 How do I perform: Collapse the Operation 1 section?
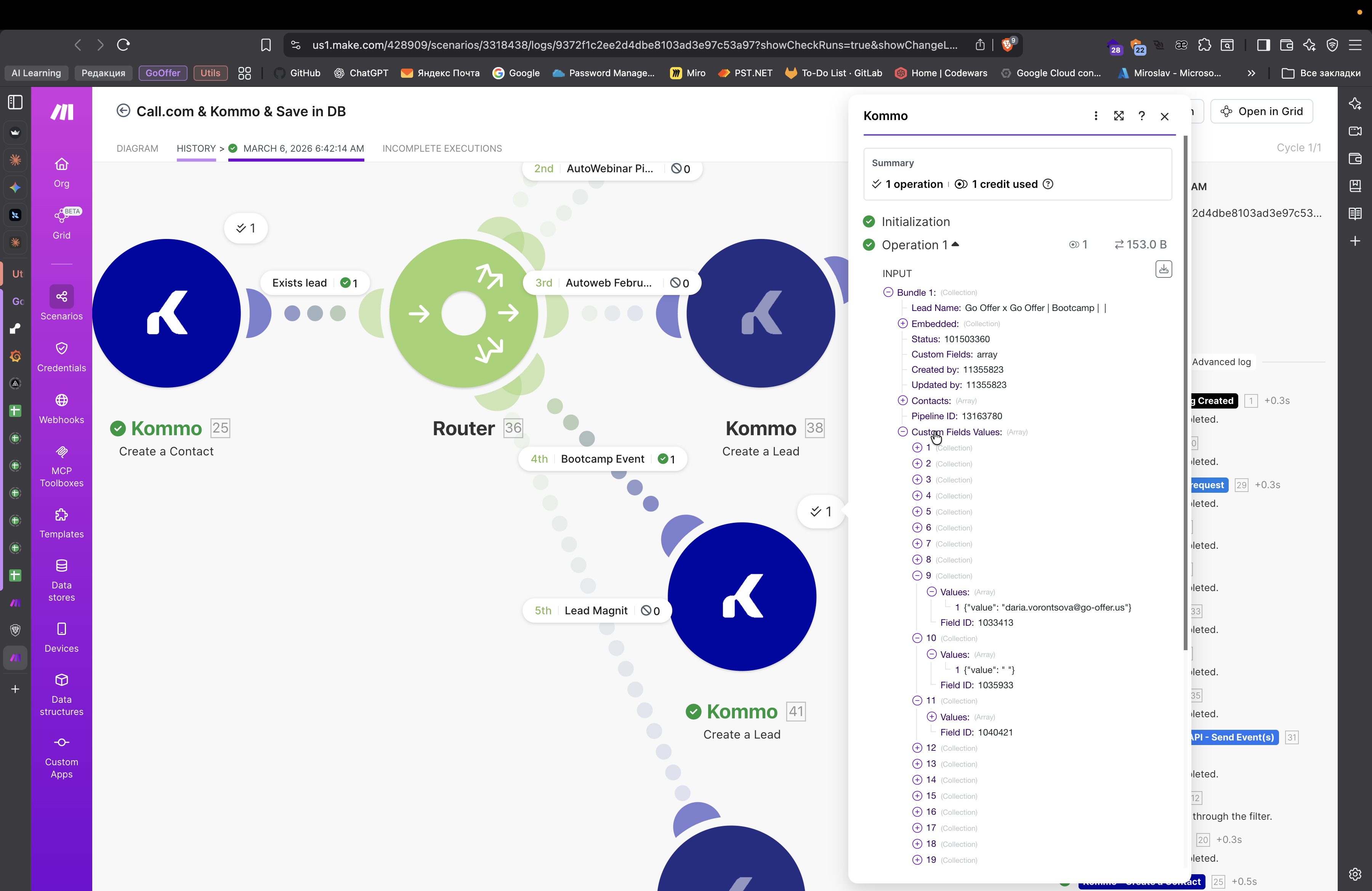coord(955,244)
